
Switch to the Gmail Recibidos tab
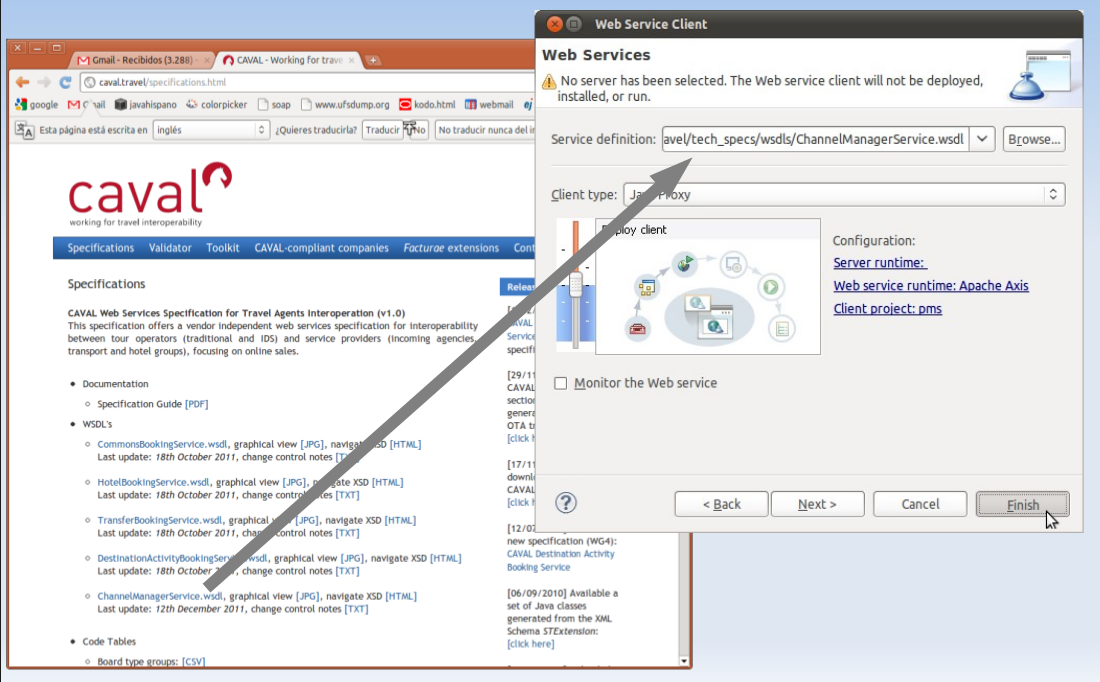[x=142, y=60]
